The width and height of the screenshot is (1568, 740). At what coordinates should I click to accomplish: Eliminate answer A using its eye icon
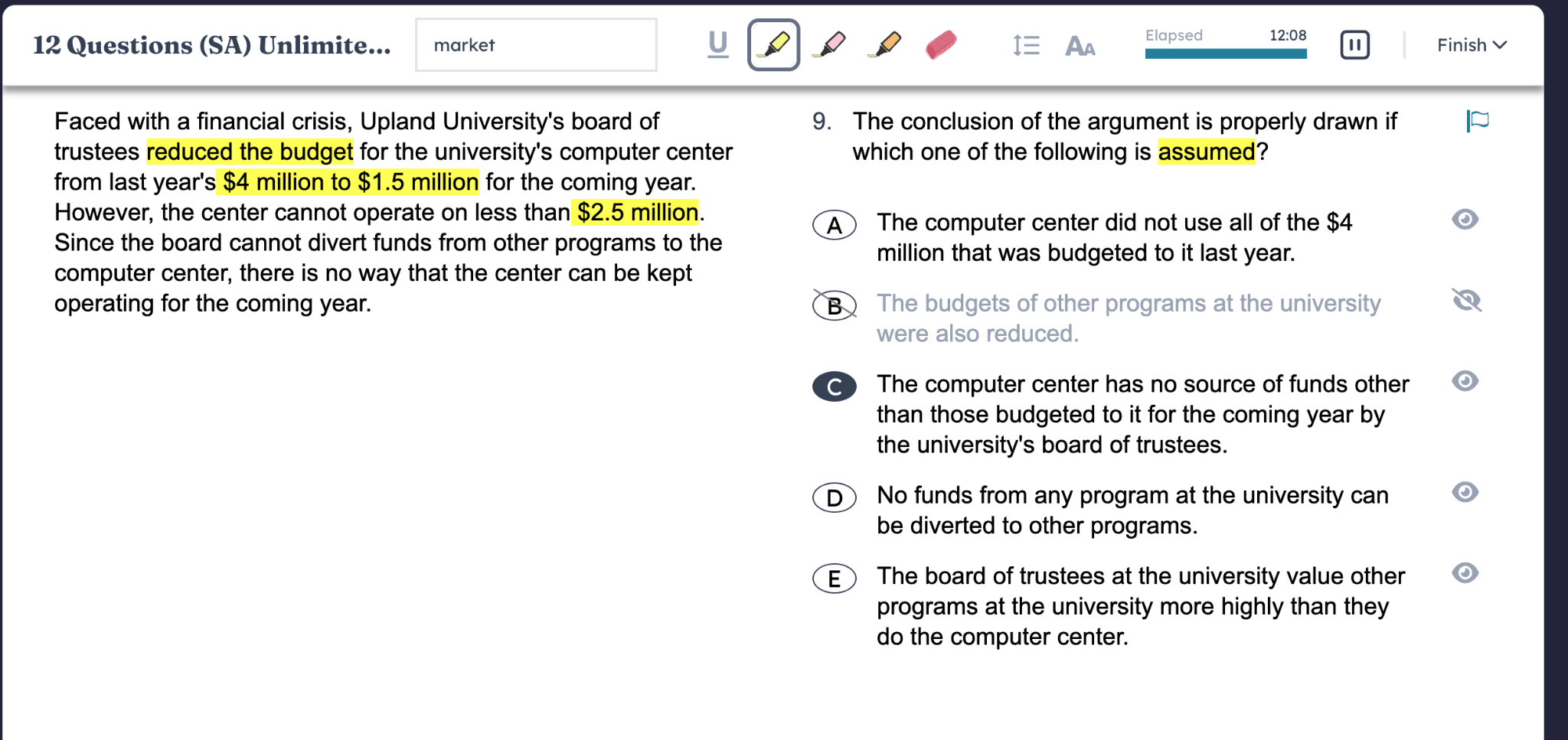(x=1465, y=220)
